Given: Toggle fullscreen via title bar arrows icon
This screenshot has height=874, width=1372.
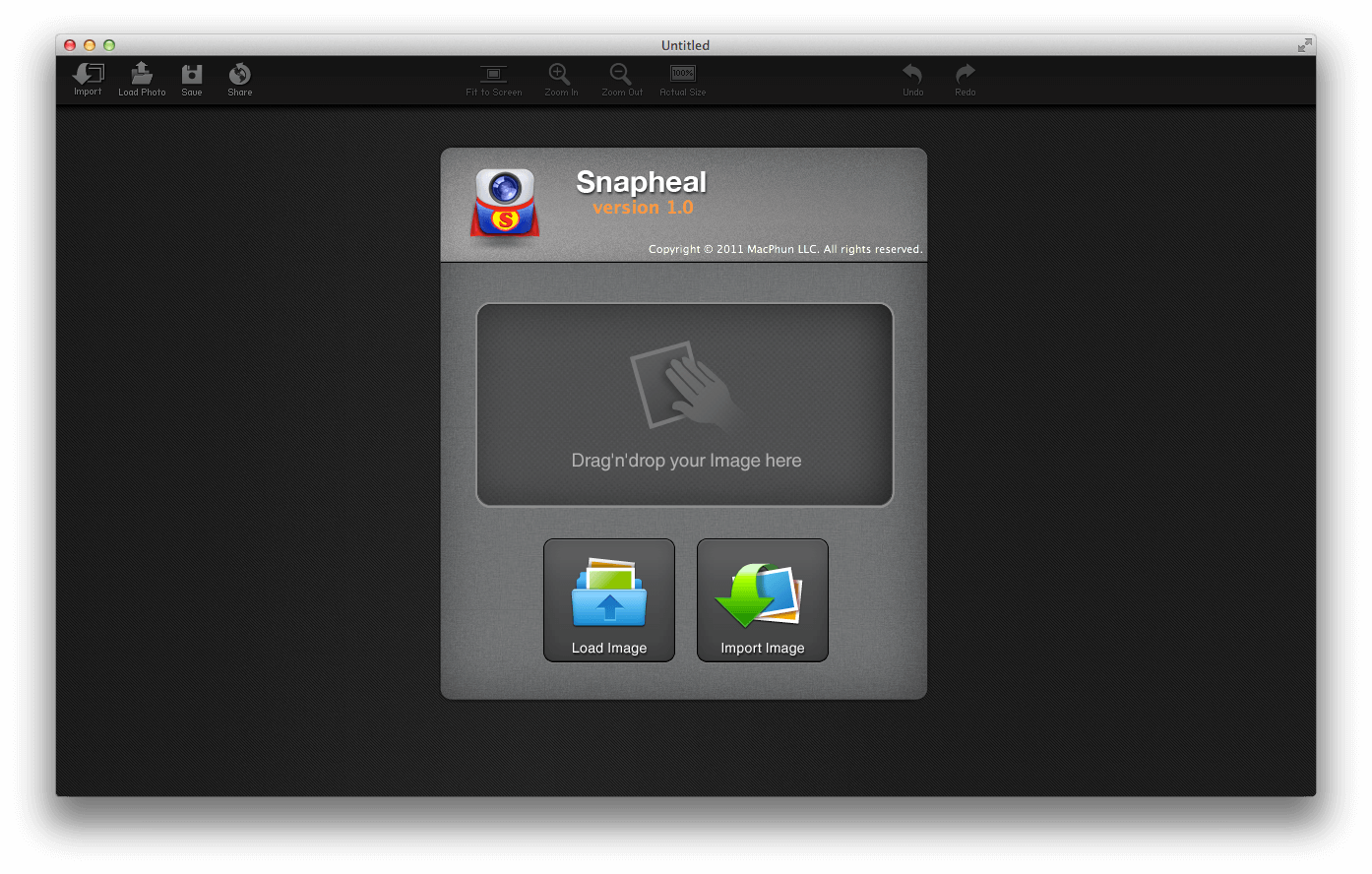Looking at the screenshot, I should pos(1304,45).
